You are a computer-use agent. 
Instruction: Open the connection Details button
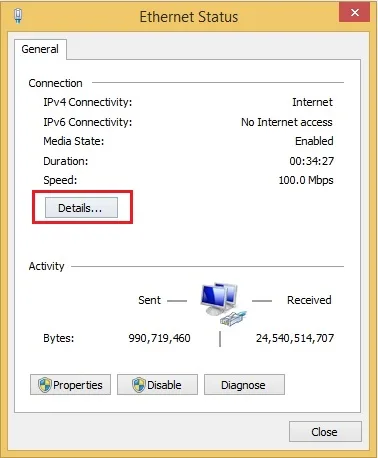point(81,208)
